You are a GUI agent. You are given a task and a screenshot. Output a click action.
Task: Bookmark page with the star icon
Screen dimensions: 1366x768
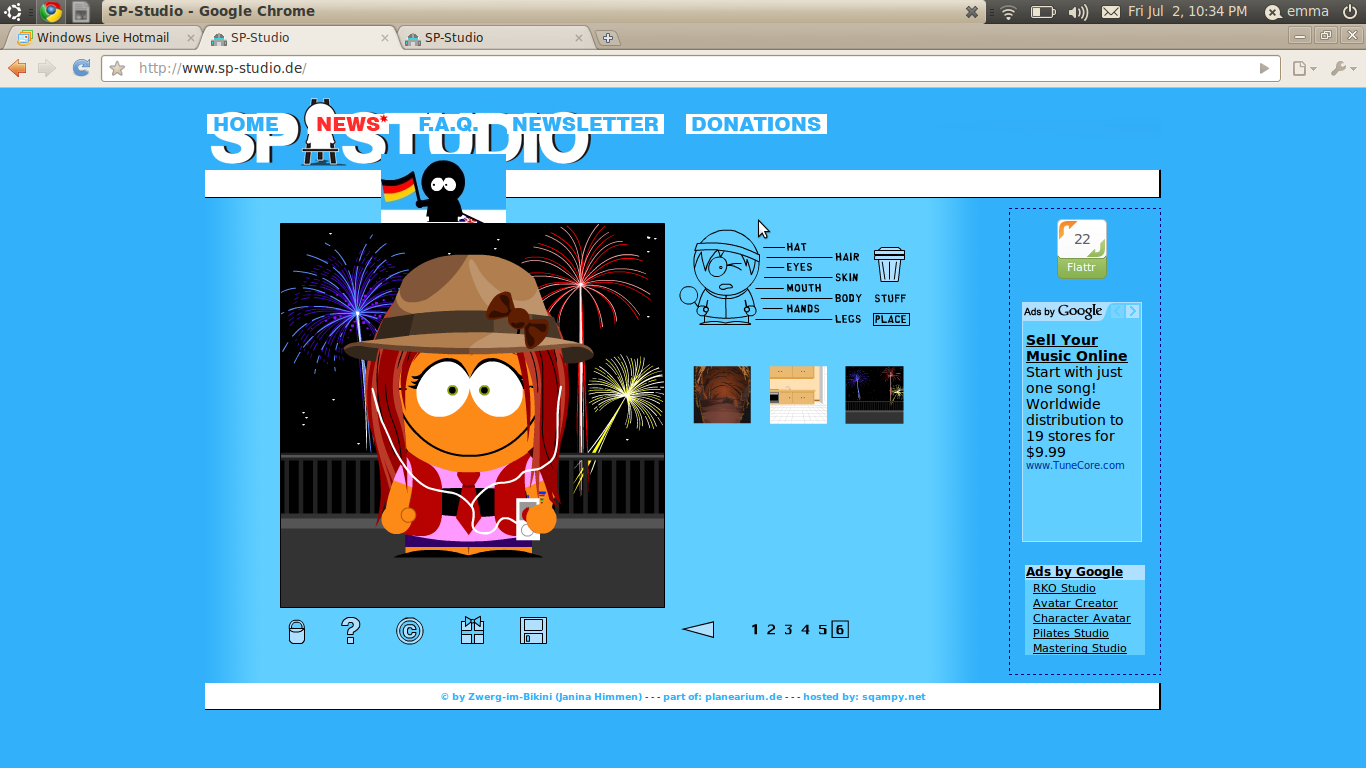click(x=117, y=68)
